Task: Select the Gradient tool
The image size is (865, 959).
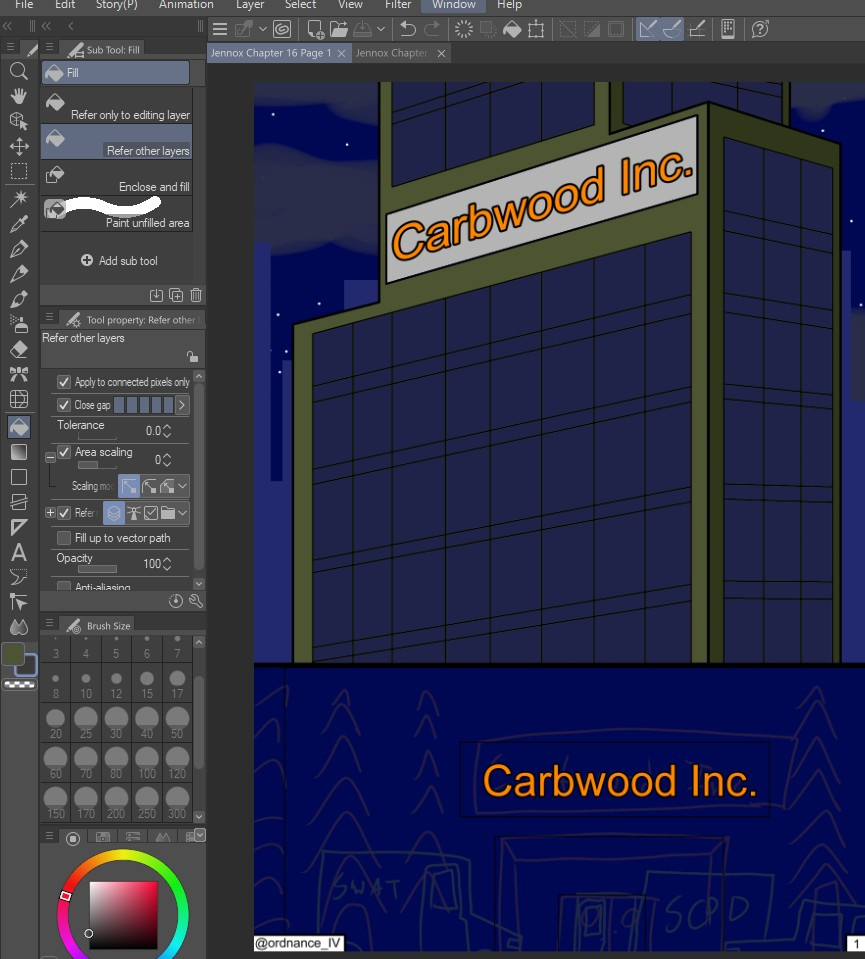Action: click(x=18, y=452)
